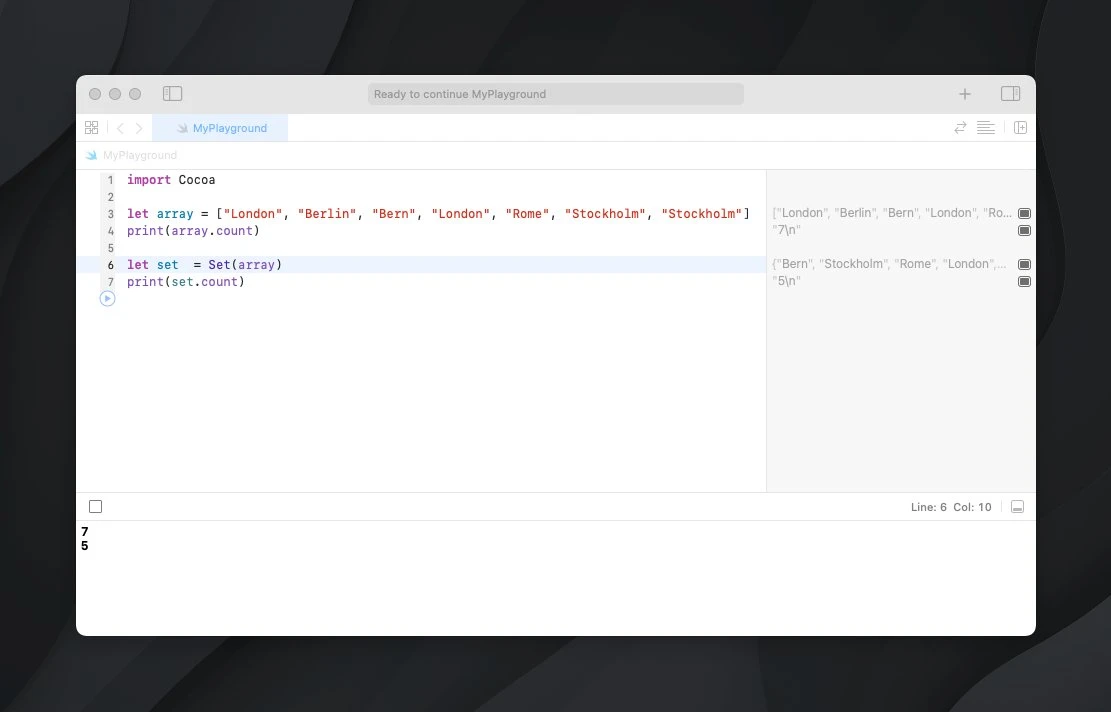Toggle the inspector panel on the right

[1010, 94]
